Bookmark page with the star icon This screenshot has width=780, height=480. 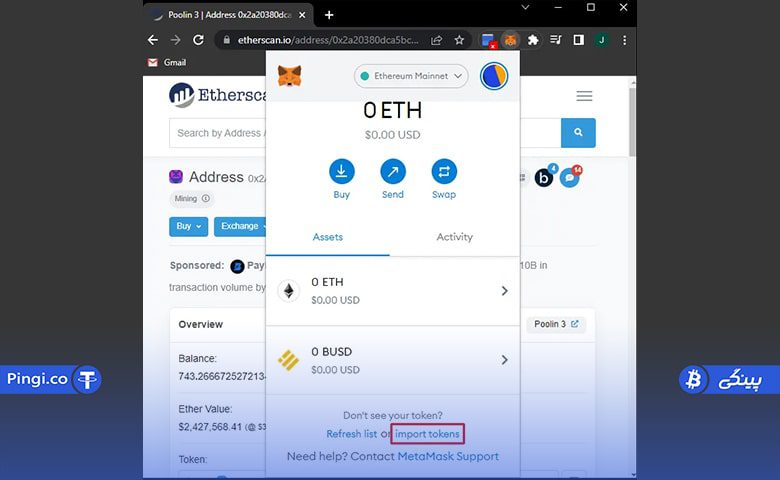(459, 40)
